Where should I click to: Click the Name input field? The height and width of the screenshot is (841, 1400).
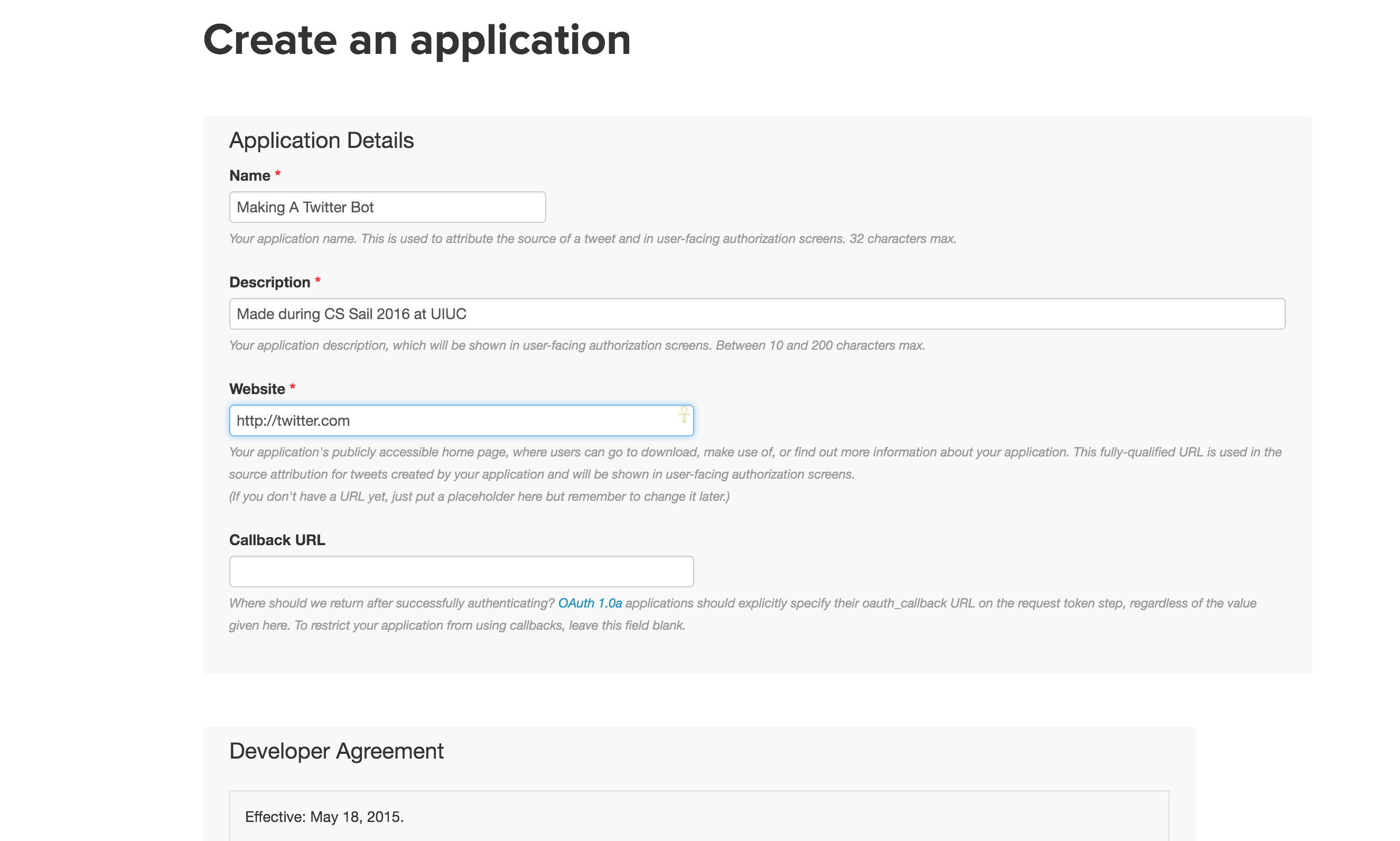387,207
